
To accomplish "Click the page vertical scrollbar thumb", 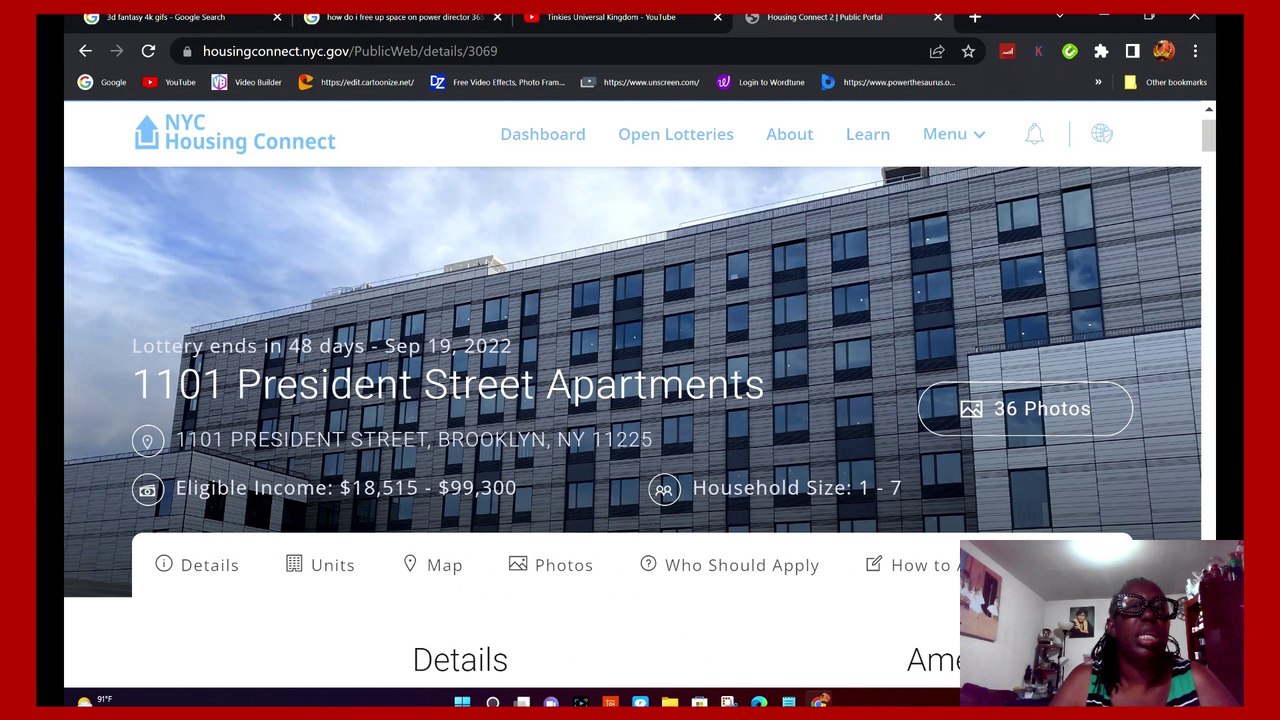I will (1209, 135).
